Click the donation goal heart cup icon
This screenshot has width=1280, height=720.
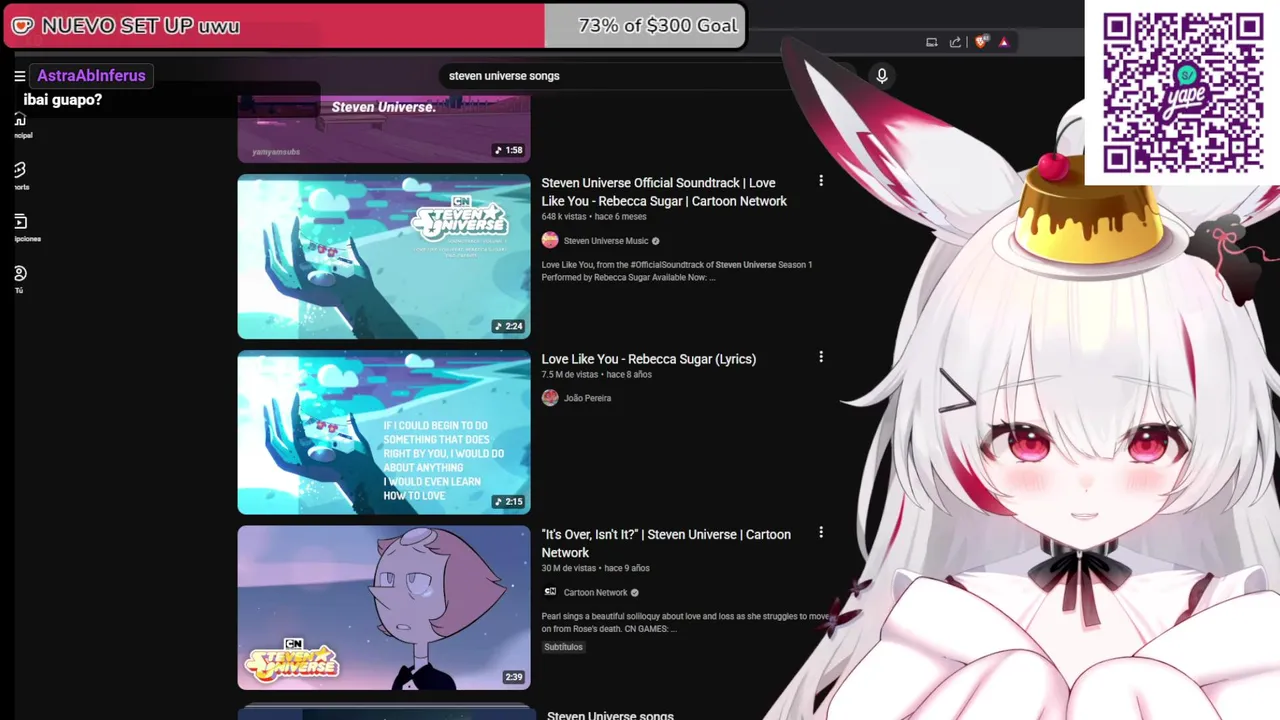(x=22, y=26)
